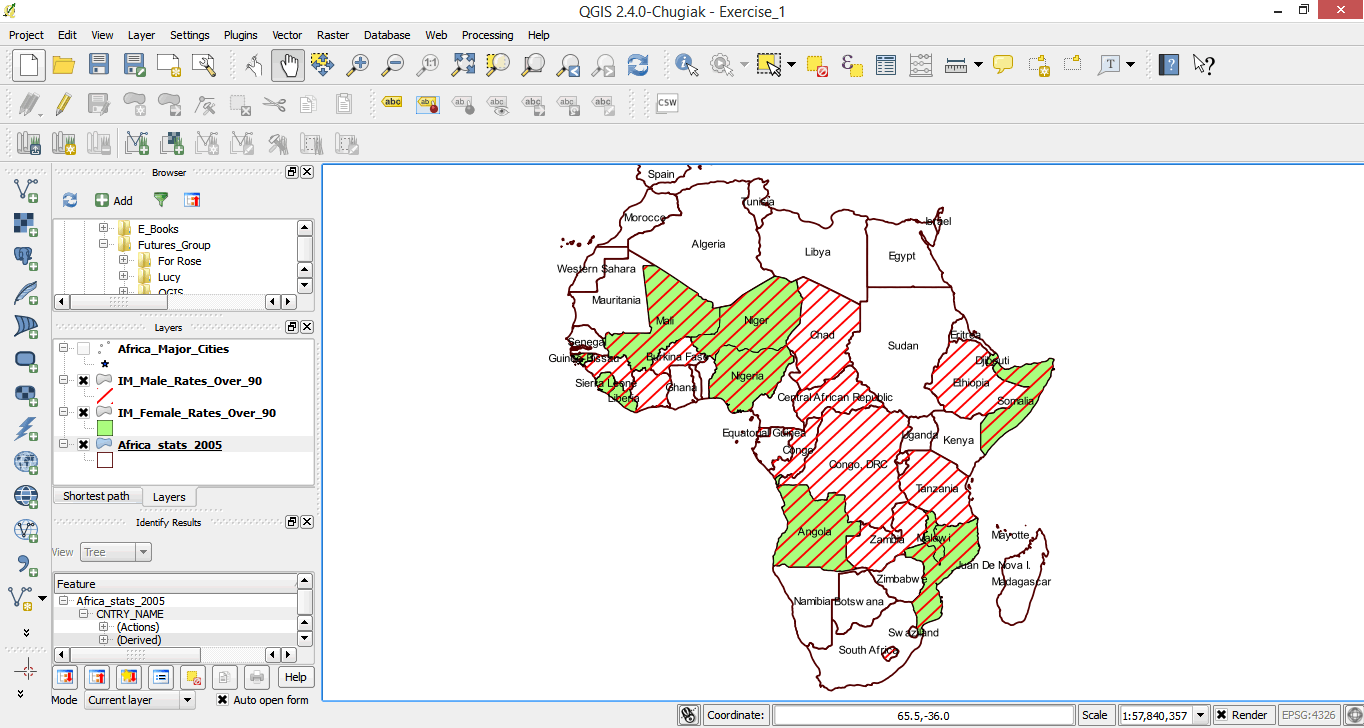Zoom to native 1:1 resolution
This screenshot has height=728, width=1364.
428,65
